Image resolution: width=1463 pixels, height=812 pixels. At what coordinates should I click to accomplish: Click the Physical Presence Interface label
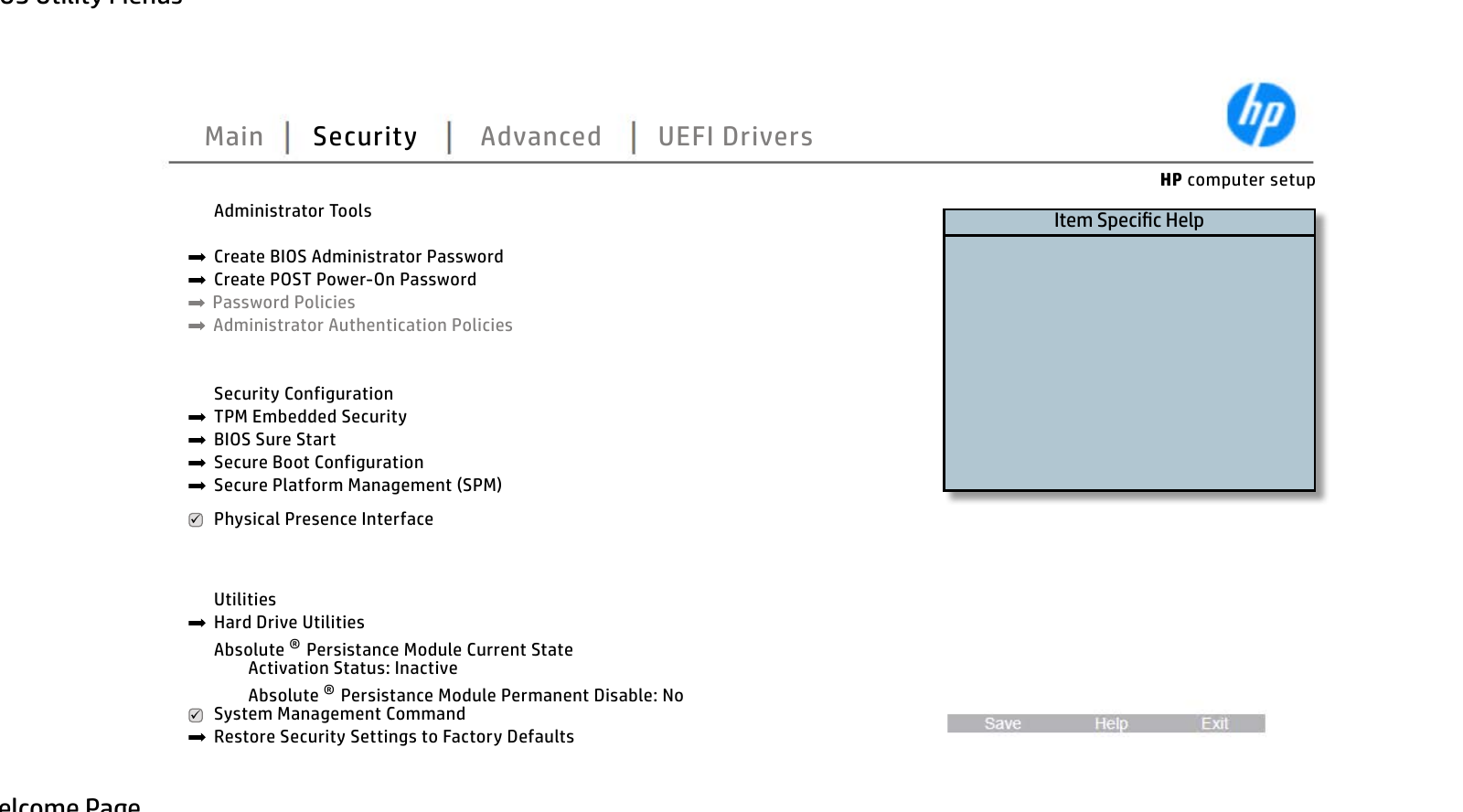pos(324,519)
